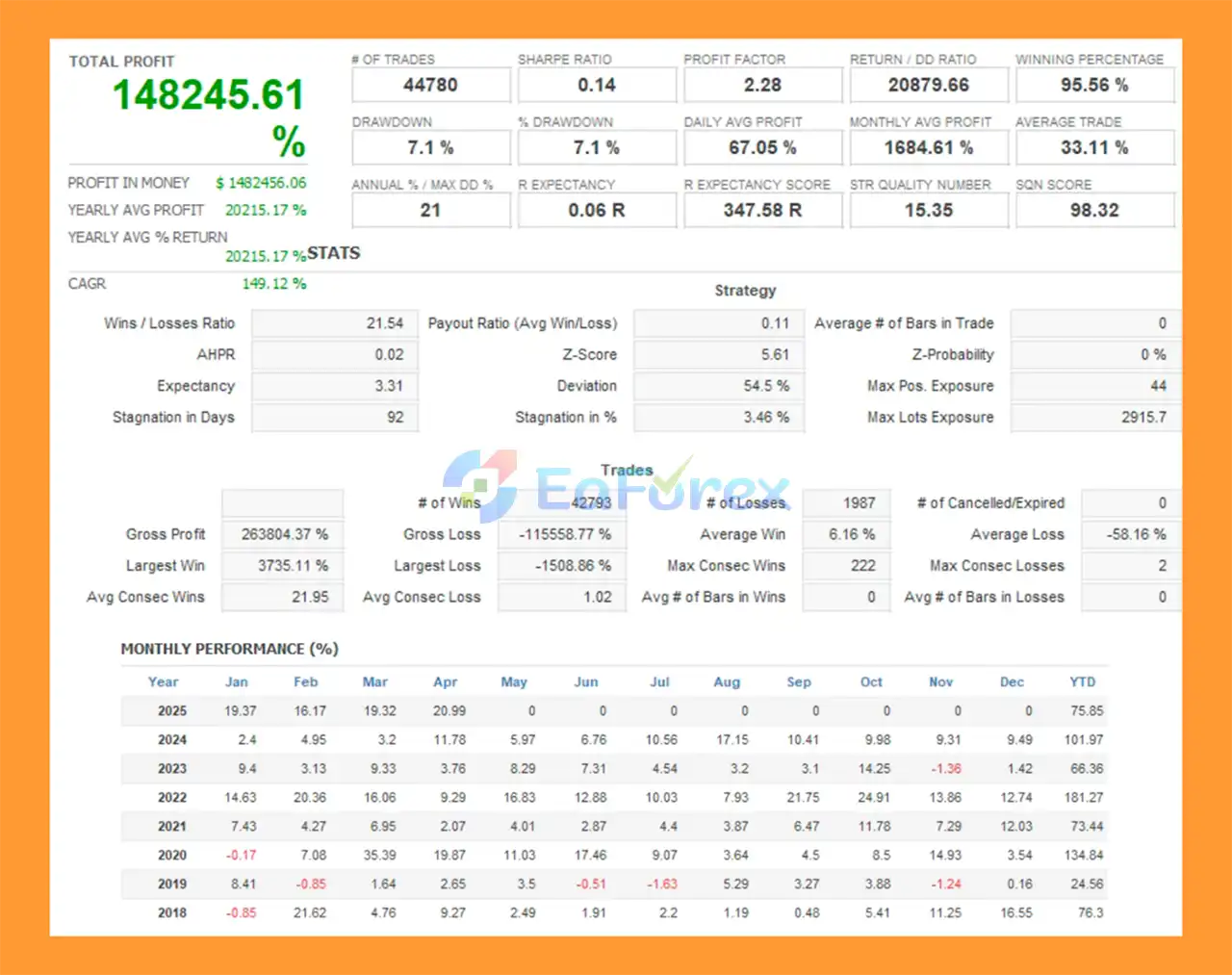
Task: Select the 2025 row year label
Action: pyautogui.click(x=172, y=711)
